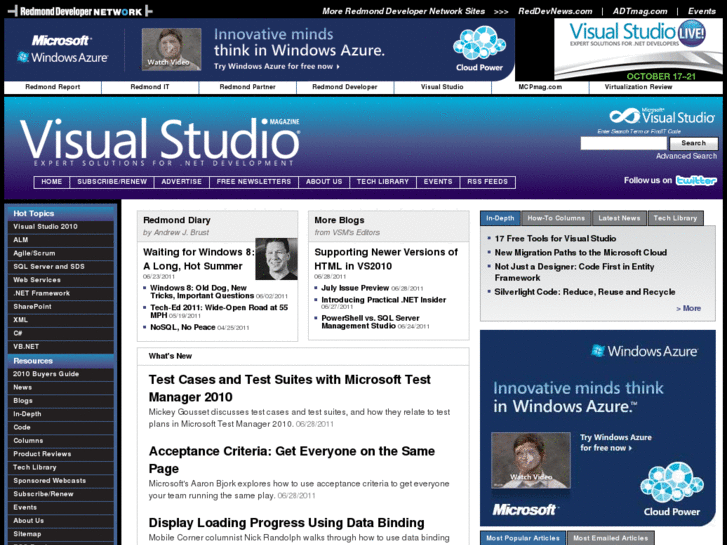The image size is (727, 545).
Task: Open 17 Free Tools for Visual Studio
Action: pyautogui.click(x=555, y=238)
